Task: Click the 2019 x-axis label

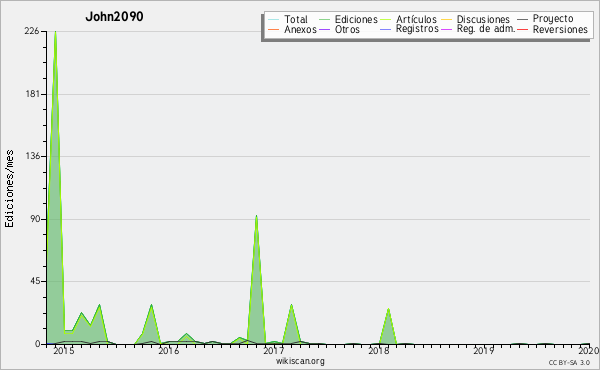Action: coord(484,350)
